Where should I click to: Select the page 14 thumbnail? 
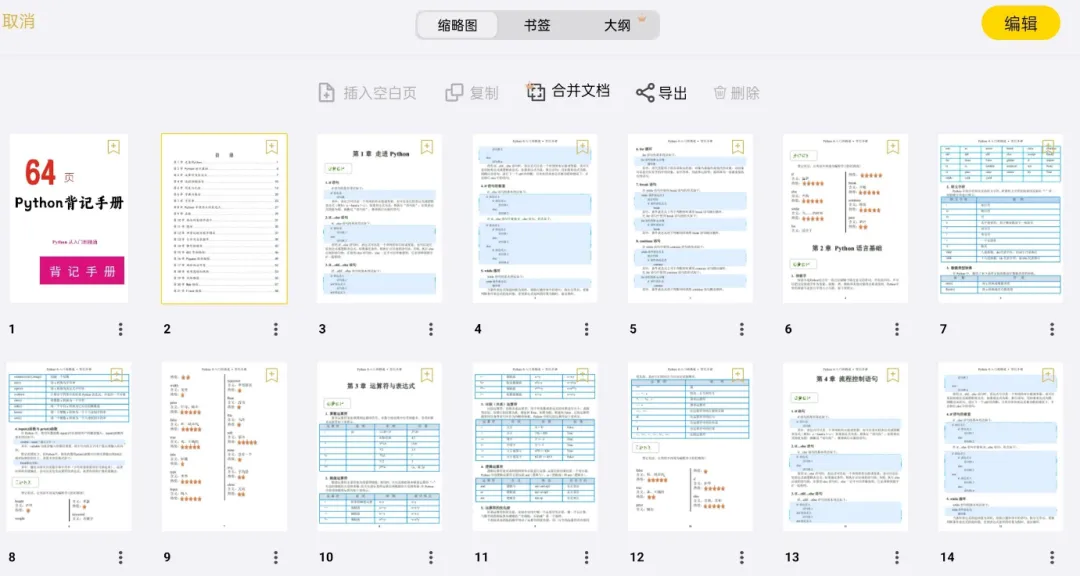(1001, 446)
